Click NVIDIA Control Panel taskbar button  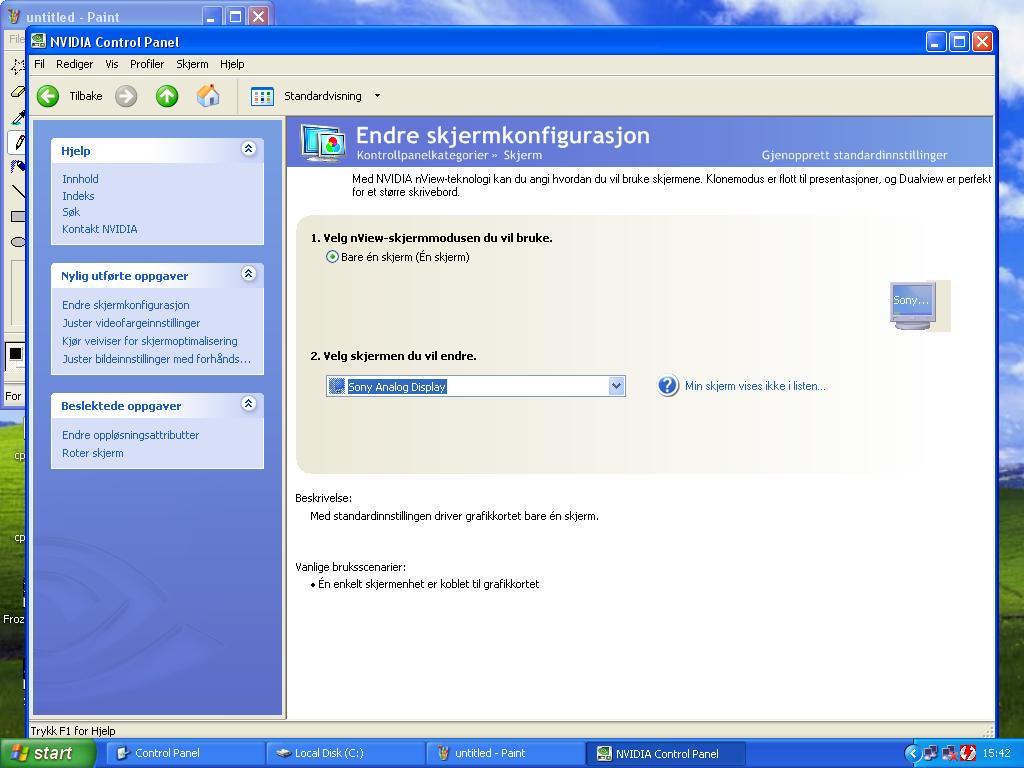[665, 754]
